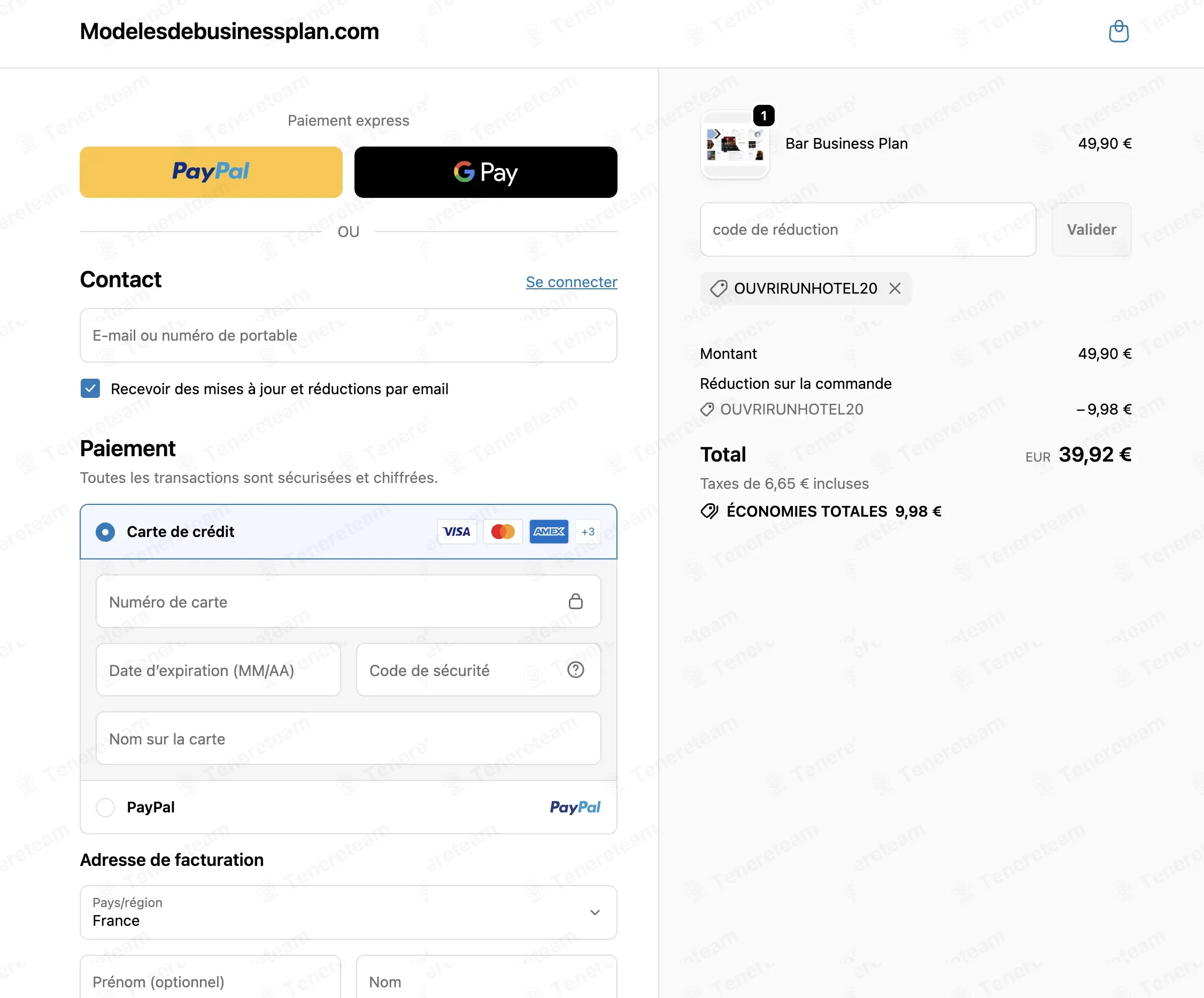Uncheck the email updates and discounts checkbox
Image resolution: width=1204 pixels, height=998 pixels.
click(90, 388)
